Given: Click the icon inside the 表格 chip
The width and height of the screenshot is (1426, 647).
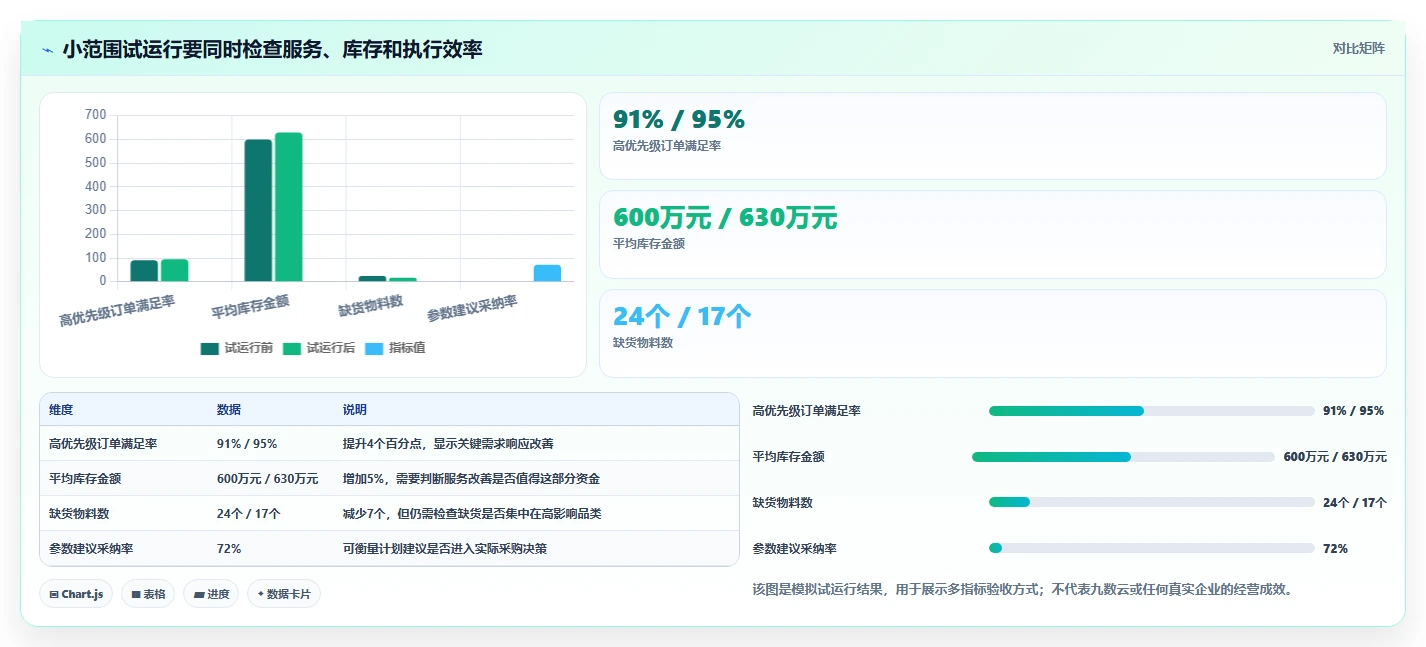Looking at the screenshot, I should pyautogui.click(x=136, y=594).
